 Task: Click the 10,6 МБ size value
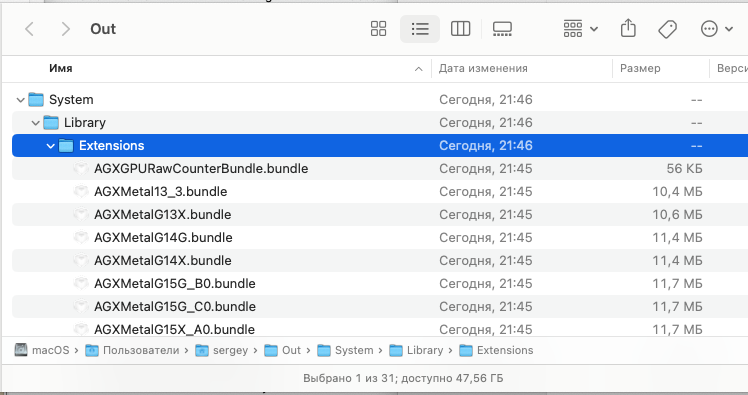click(677, 214)
